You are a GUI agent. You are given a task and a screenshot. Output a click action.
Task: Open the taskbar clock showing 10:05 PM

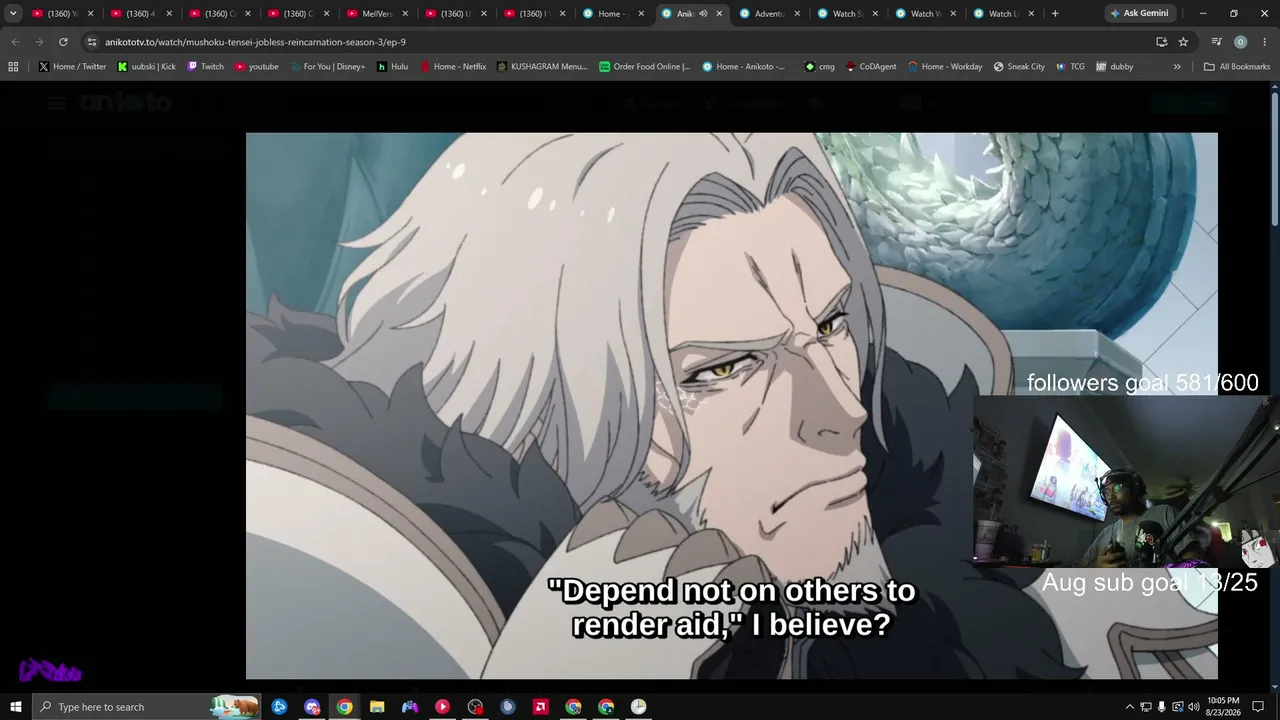point(1223,707)
